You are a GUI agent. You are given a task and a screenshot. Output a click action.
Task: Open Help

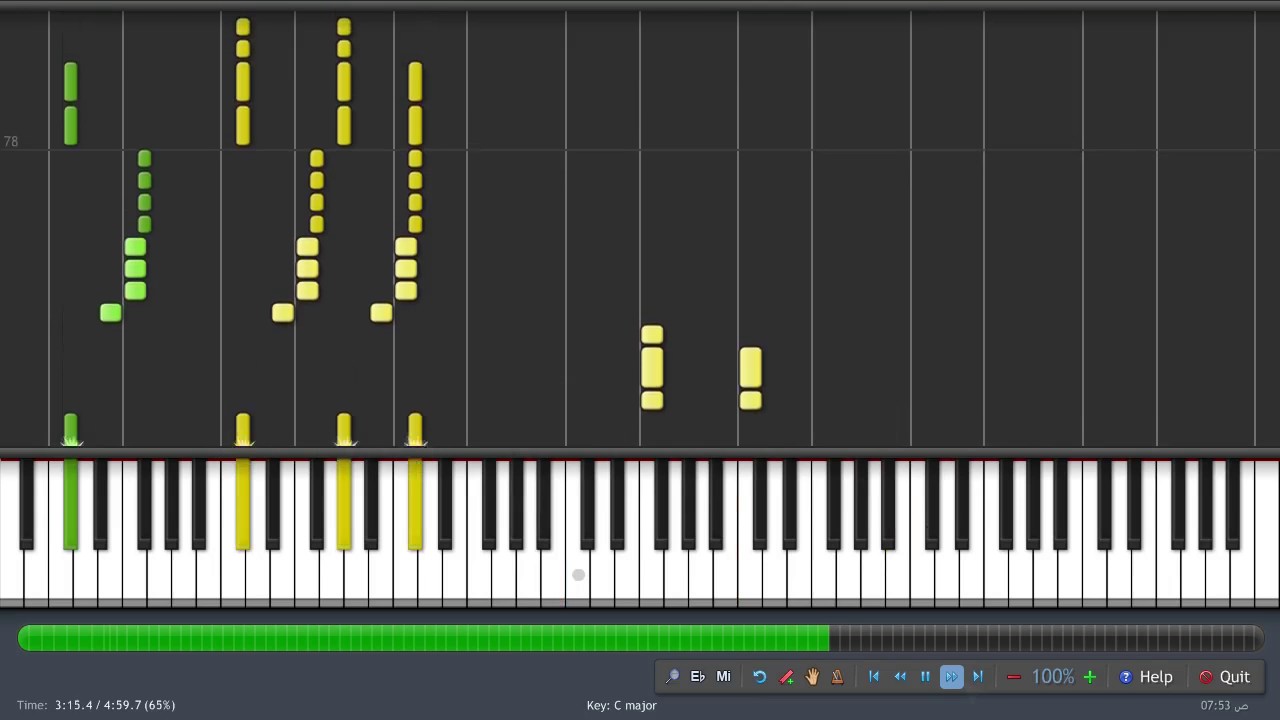tap(1146, 677)
